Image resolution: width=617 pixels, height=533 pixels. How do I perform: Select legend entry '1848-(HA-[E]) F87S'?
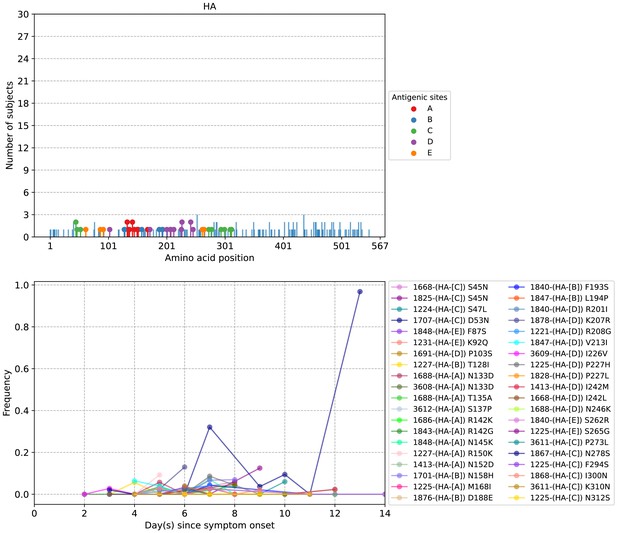[440, 332]
